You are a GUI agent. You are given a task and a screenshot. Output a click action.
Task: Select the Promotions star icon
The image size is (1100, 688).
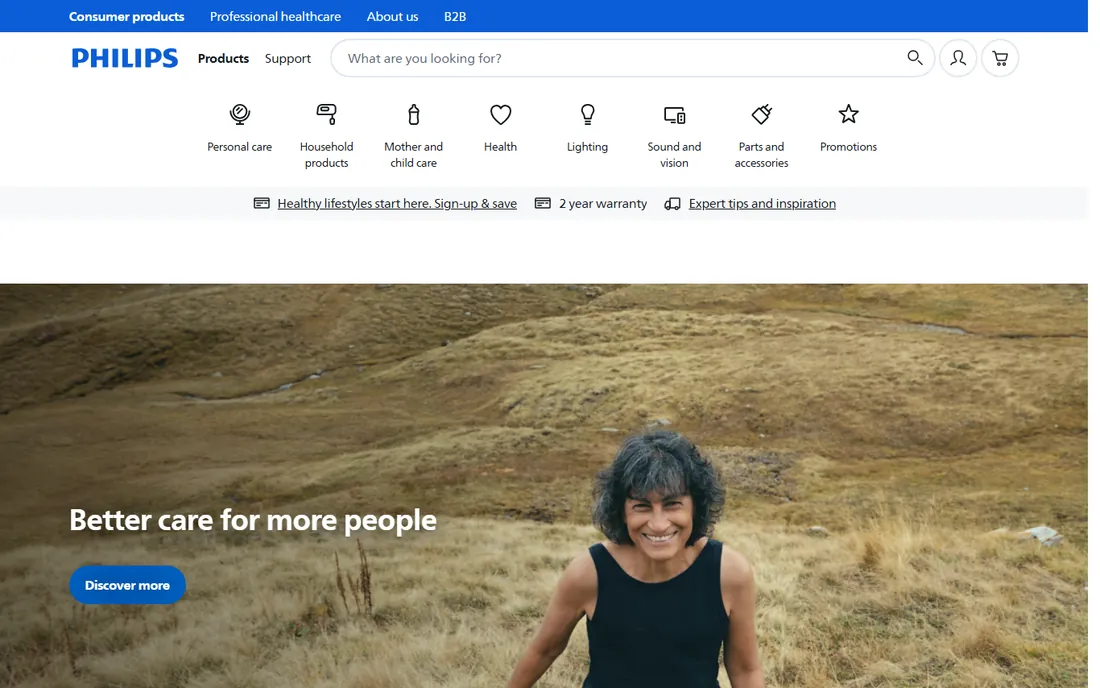click(848, 114)
